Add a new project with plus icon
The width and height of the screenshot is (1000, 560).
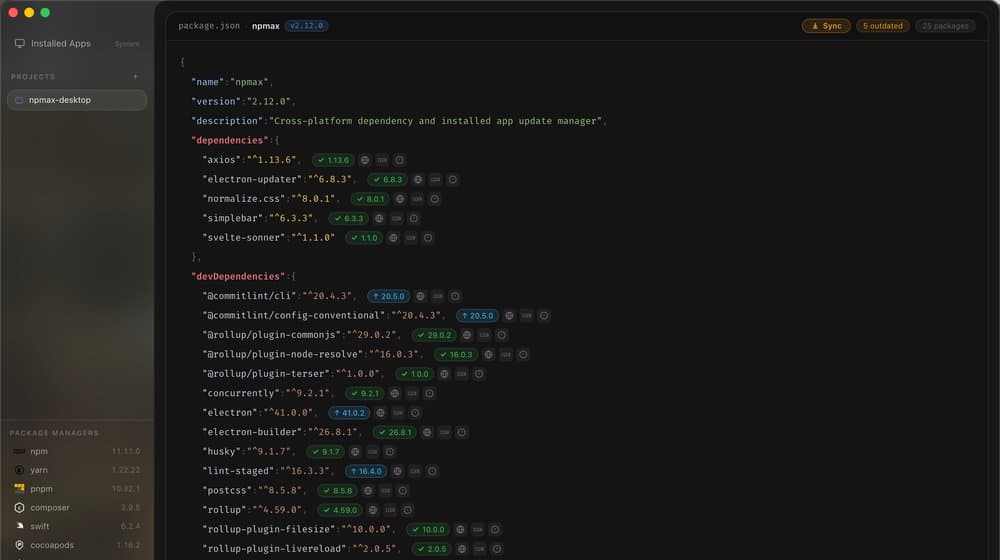135,77
